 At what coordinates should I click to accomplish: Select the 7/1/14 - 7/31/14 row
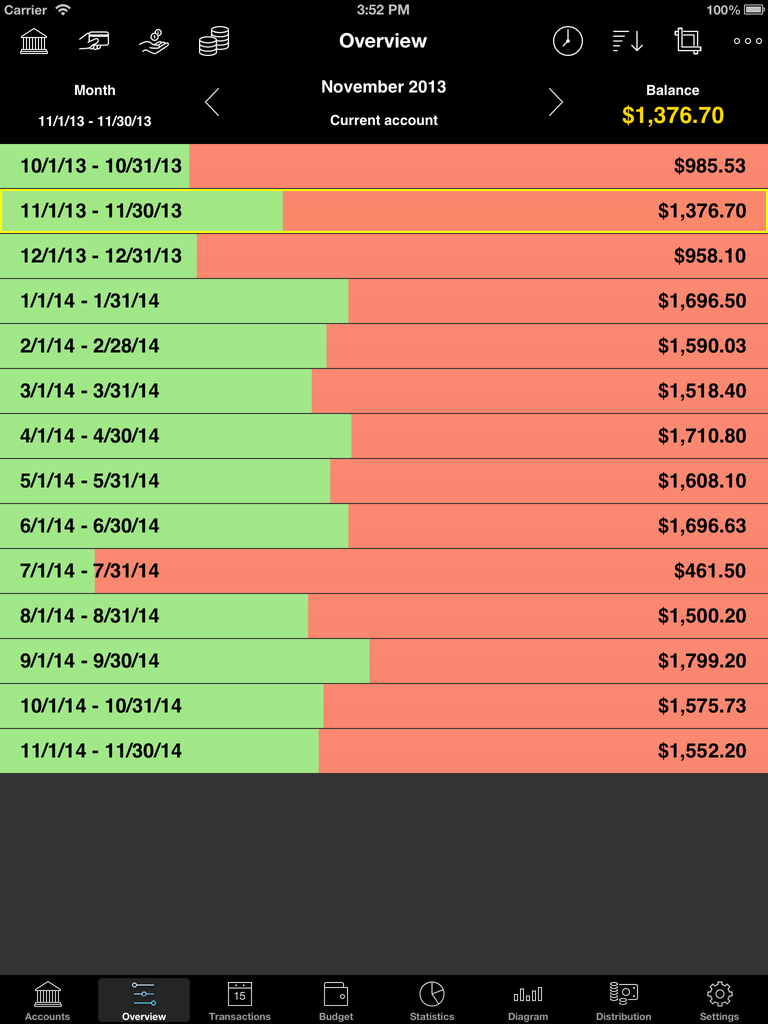pyautogui.click(x=384, y=571)
